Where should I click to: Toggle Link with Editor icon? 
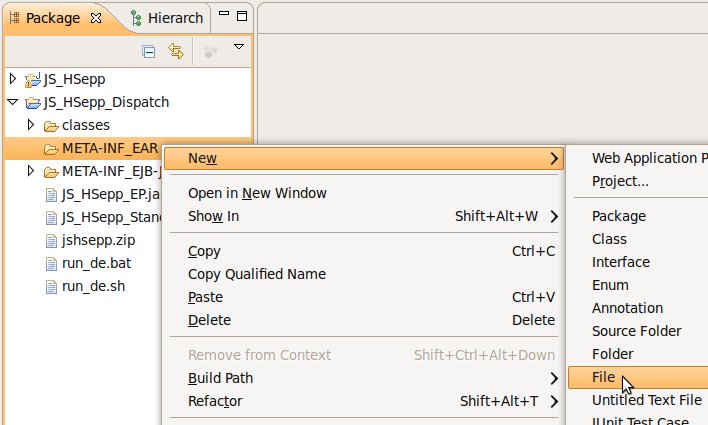pyautogui.click(x=176, y=51)
